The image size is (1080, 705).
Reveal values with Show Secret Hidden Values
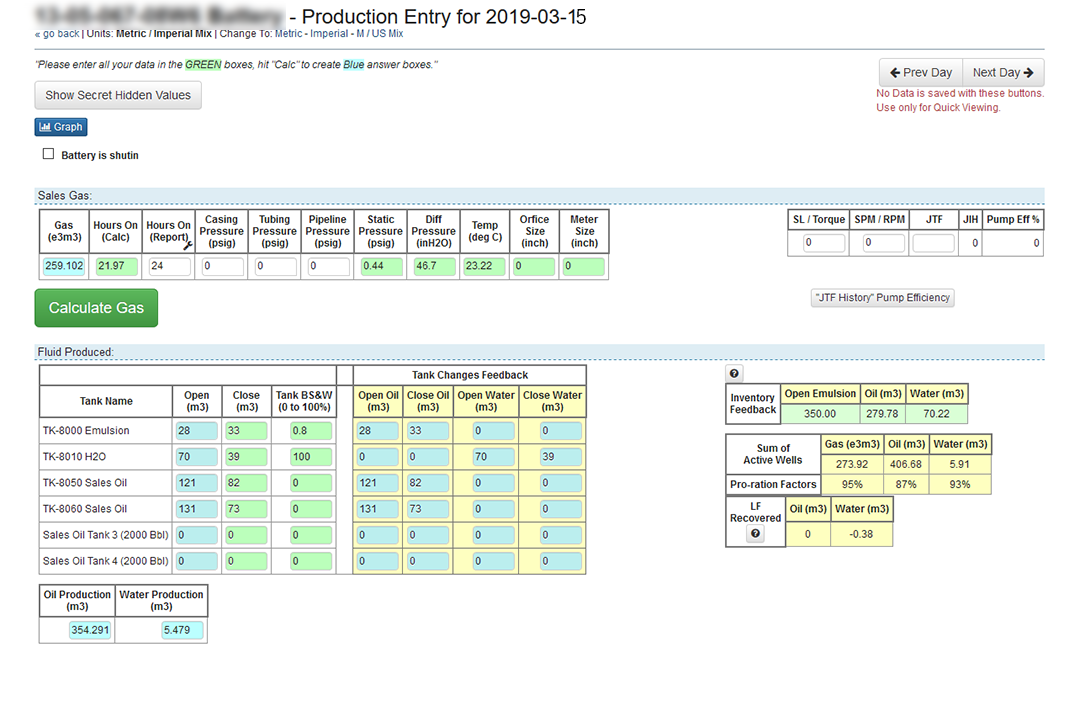118,95
